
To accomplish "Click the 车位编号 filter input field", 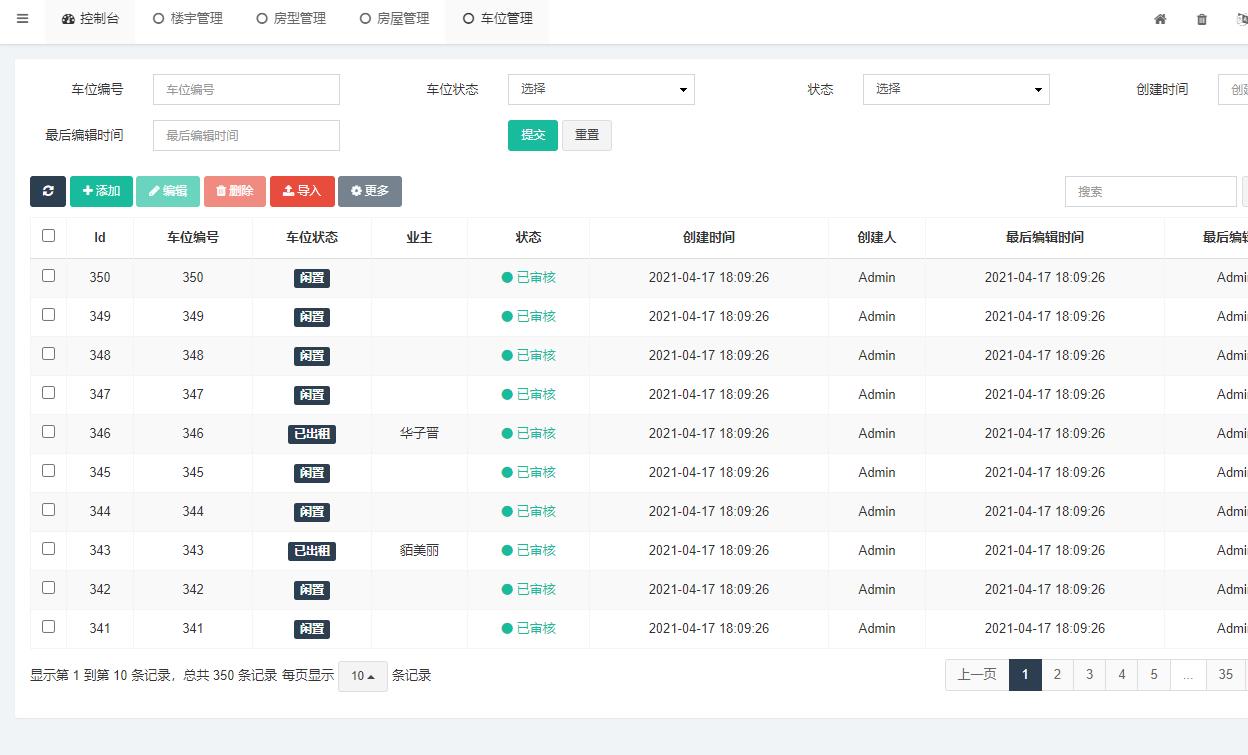I will point(246,89).
